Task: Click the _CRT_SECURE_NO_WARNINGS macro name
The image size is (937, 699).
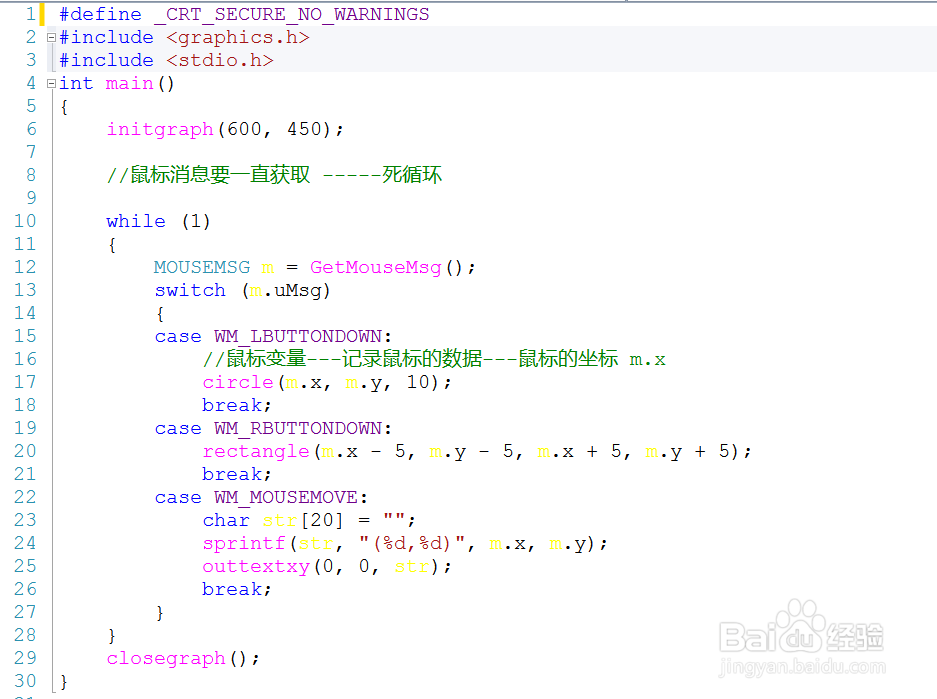Action: coord(292,14)
